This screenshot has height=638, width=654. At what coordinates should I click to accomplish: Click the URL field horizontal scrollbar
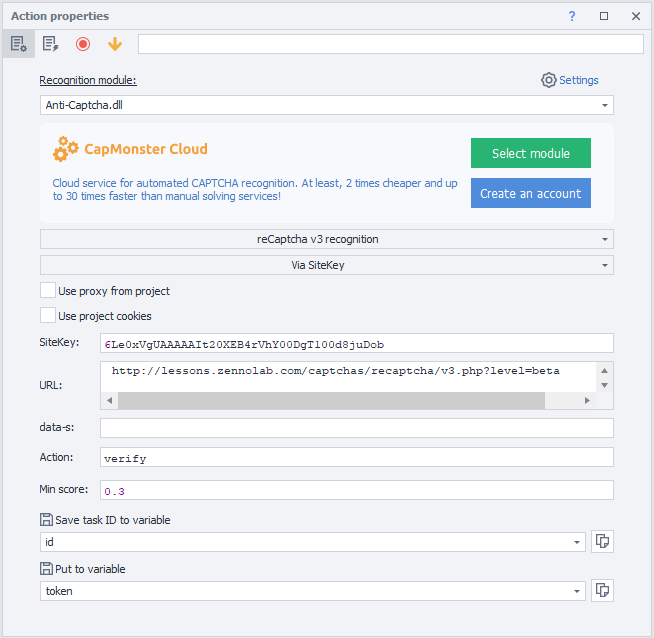pos(330,400)
